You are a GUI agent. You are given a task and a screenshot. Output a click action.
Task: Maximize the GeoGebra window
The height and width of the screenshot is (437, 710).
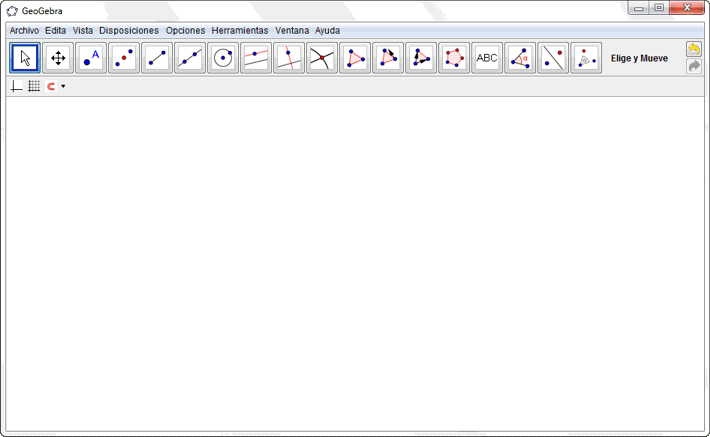(x=659, y=8)
